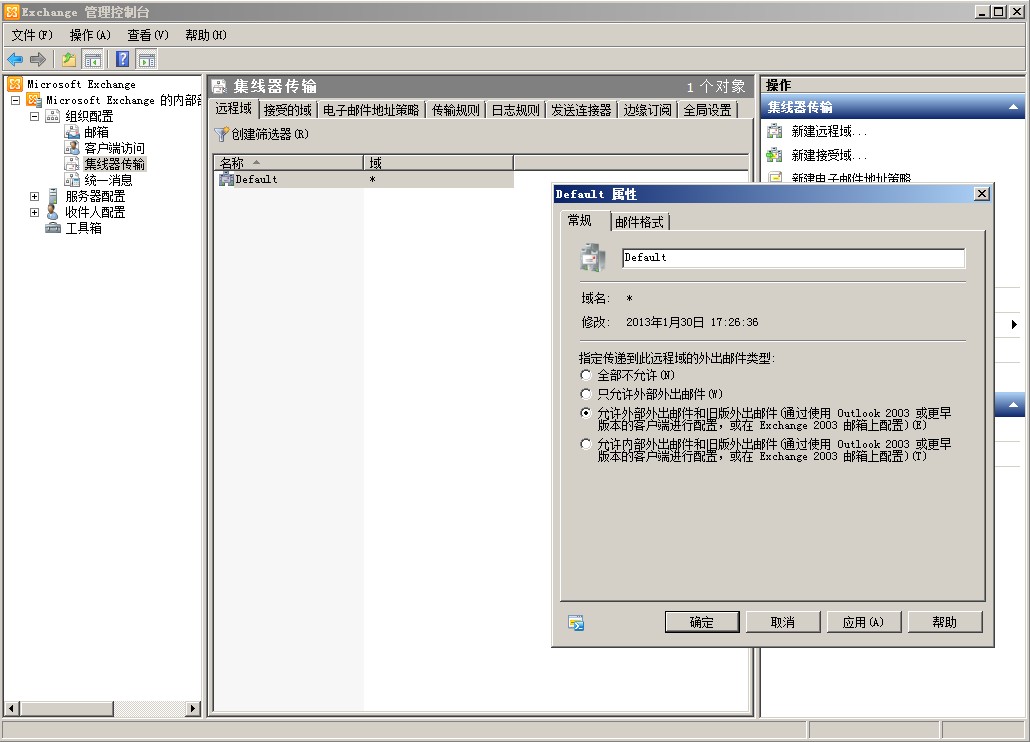Click the 取消 button
Image resolution: width=1030 pixels, height=742 pixels.
coord(782,622)
